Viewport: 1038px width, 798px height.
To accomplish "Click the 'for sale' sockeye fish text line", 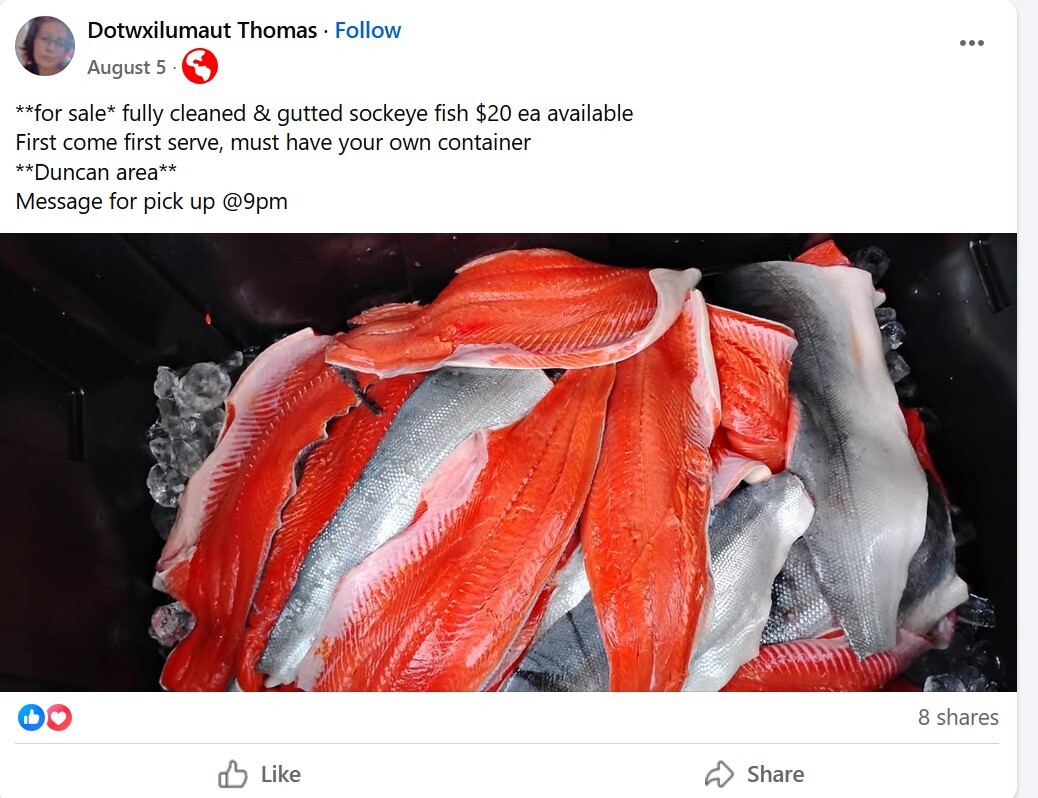I will [x=324, y=113].
